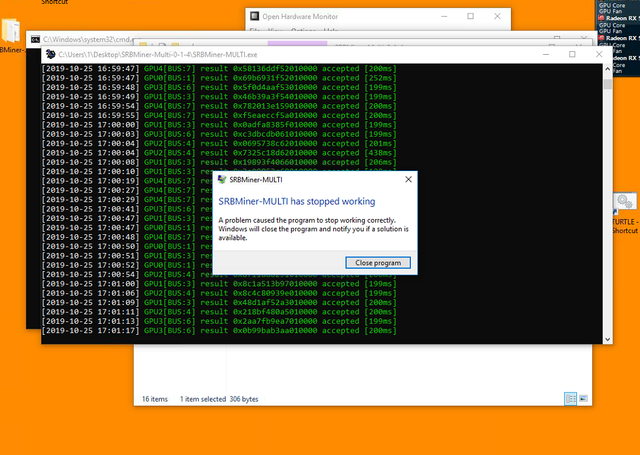
Task: Click log row with result 0x2aa7fb9ea7010000
Action: (219, 322)
